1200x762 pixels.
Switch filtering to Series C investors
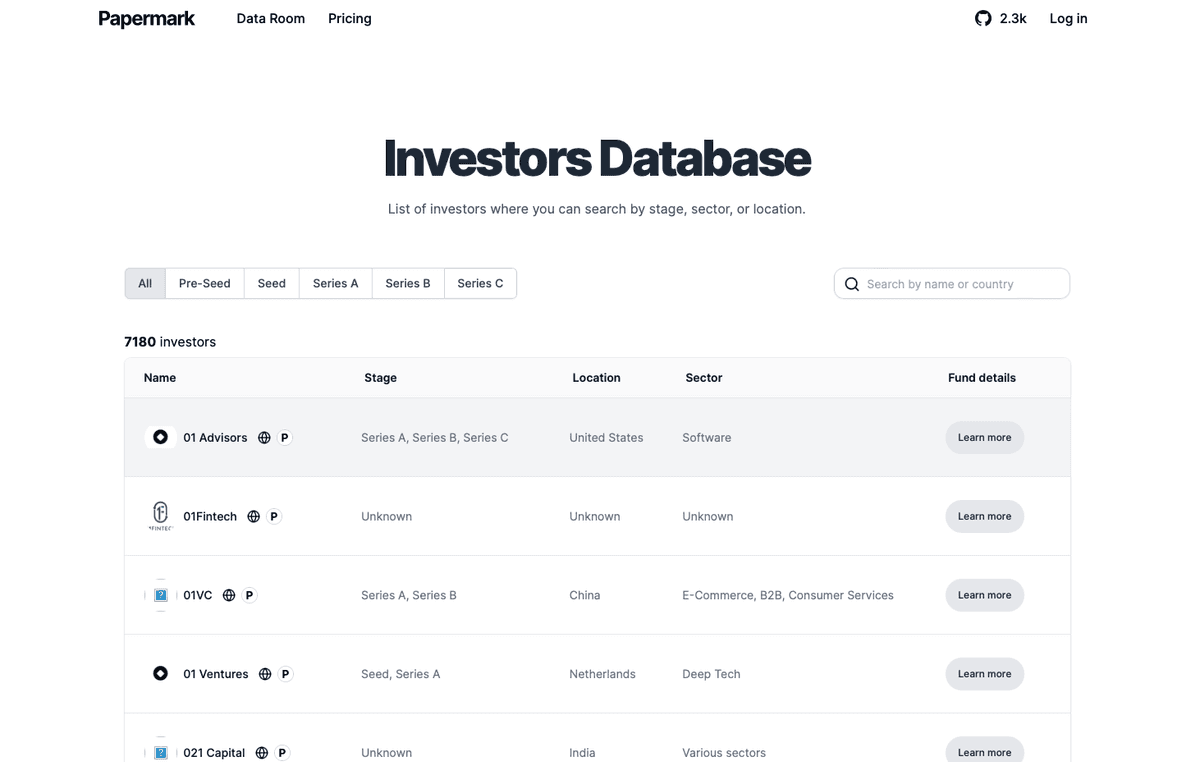point(480,283)
